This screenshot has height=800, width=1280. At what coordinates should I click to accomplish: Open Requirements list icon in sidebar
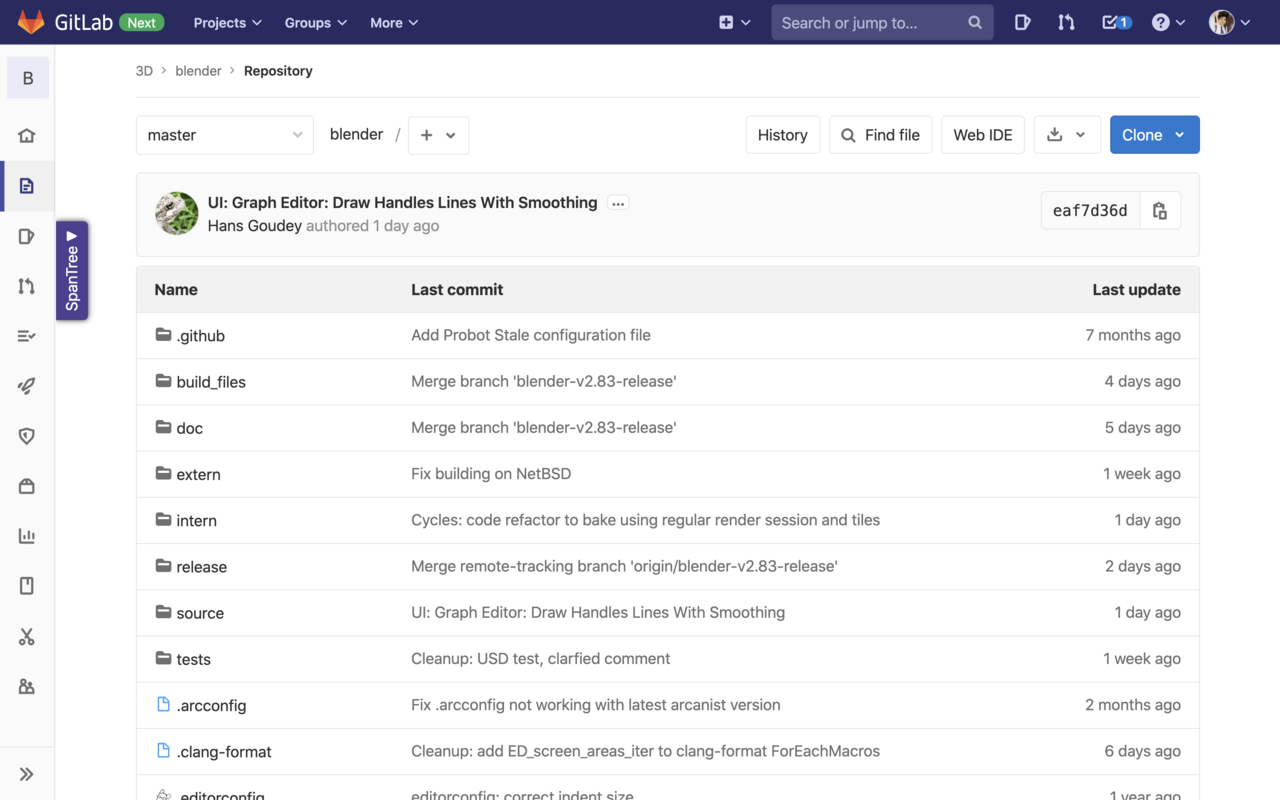[27, 336]
